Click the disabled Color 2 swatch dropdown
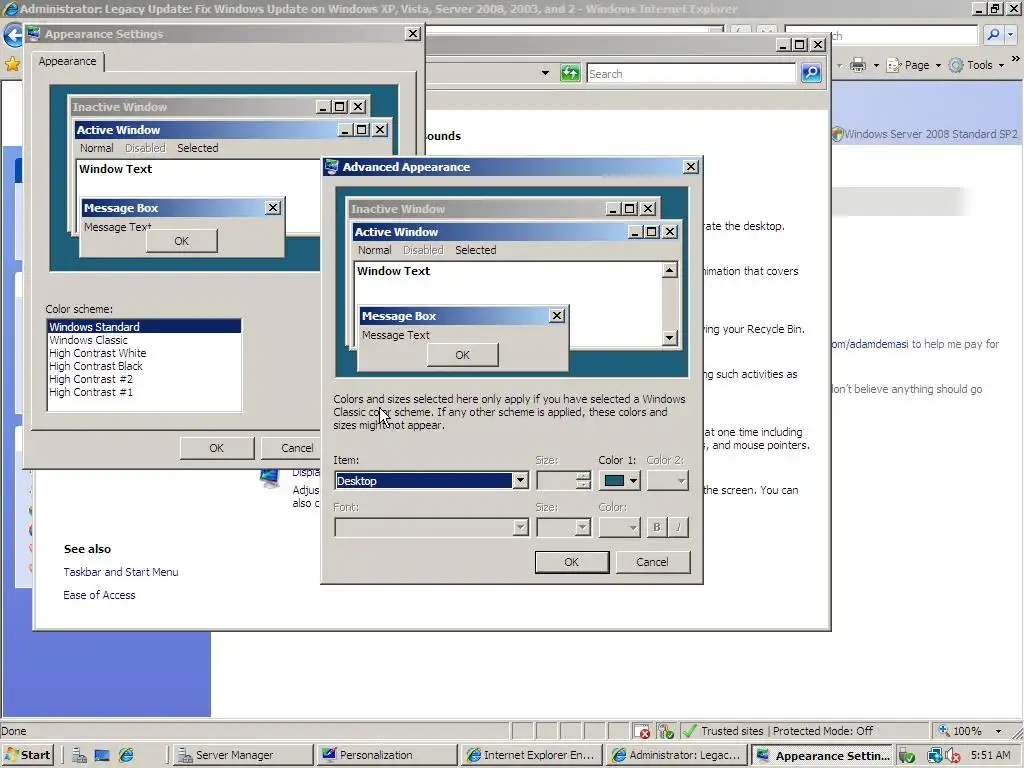 coord(667,481)
